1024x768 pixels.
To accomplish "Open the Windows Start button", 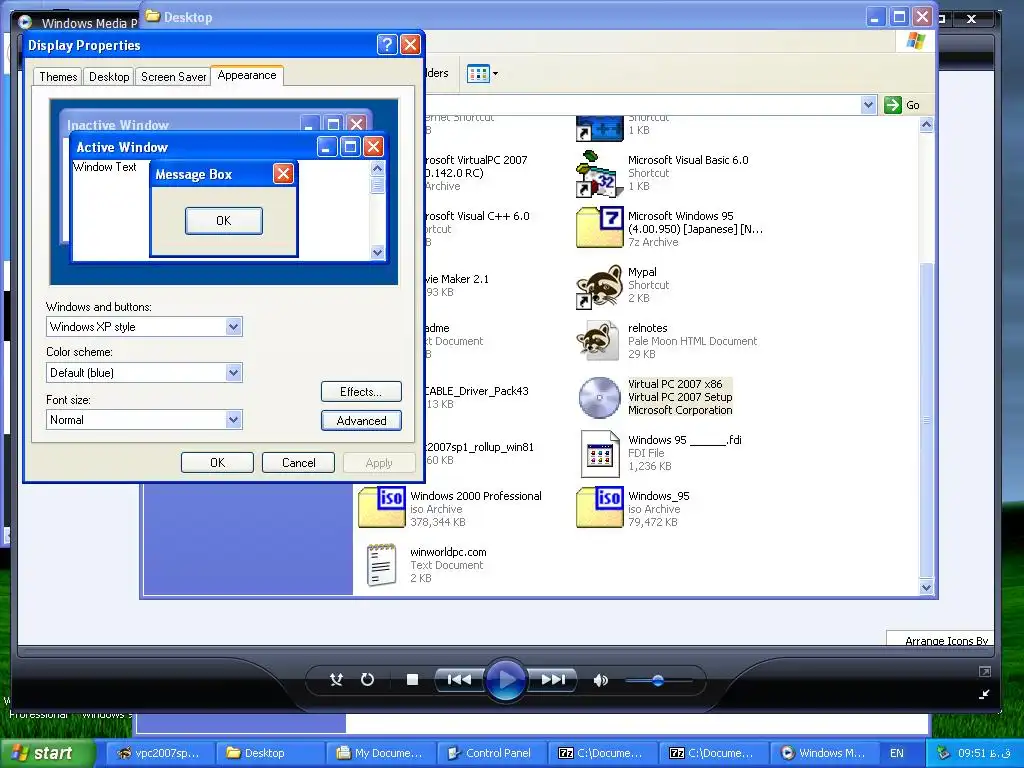I will [x=47, y=753].
